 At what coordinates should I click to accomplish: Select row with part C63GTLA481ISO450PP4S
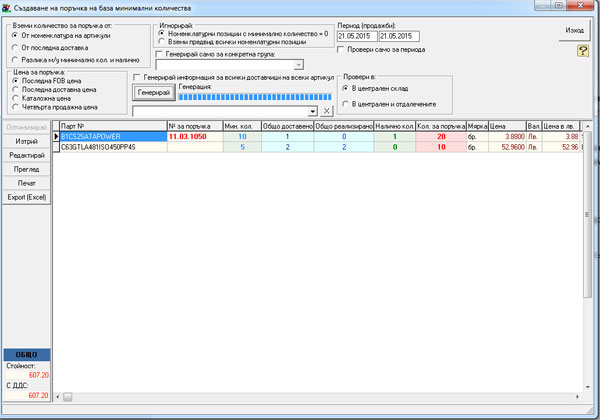[x=110, y=146]
